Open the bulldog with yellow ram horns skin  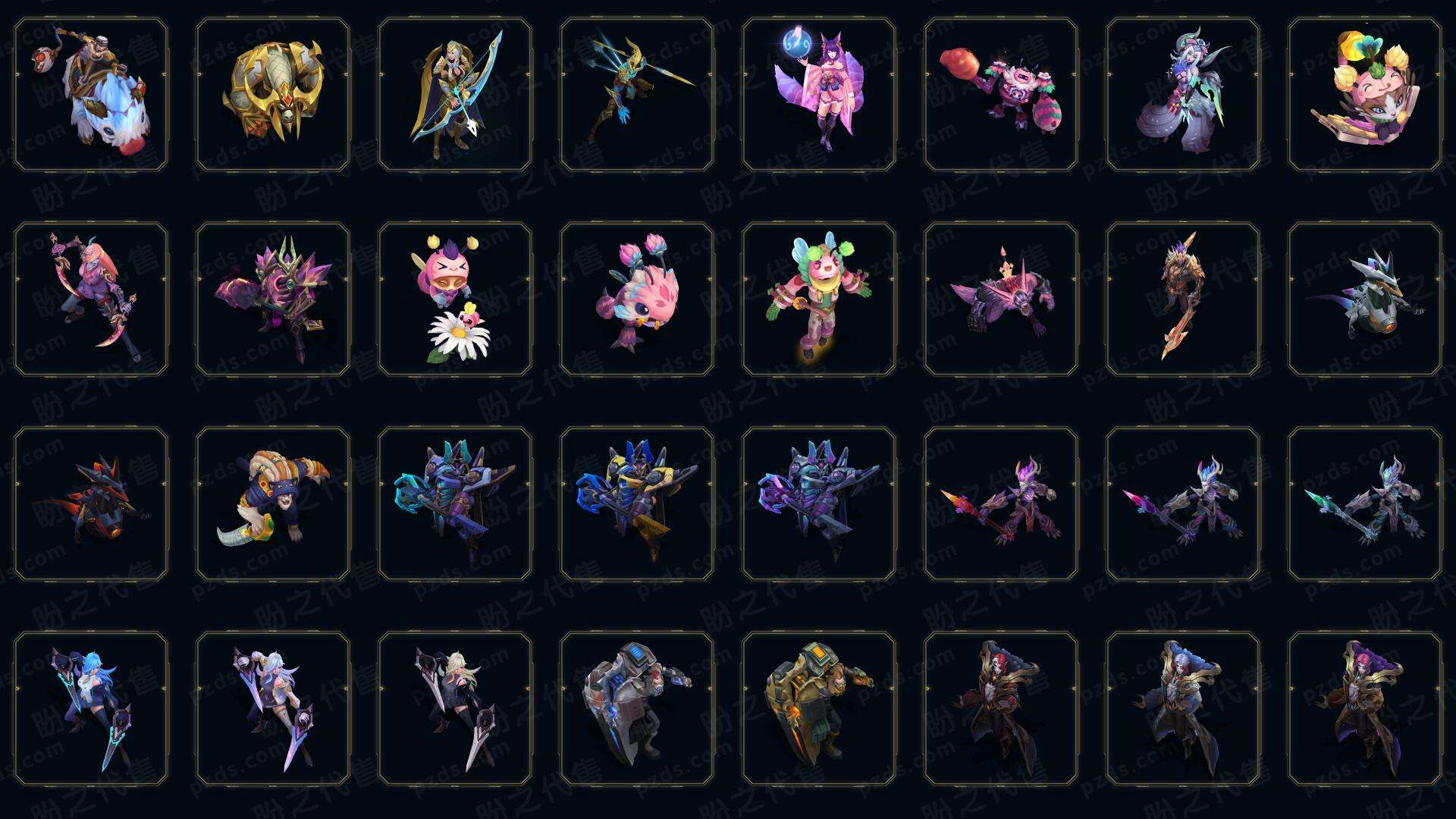tap(273, 504)
